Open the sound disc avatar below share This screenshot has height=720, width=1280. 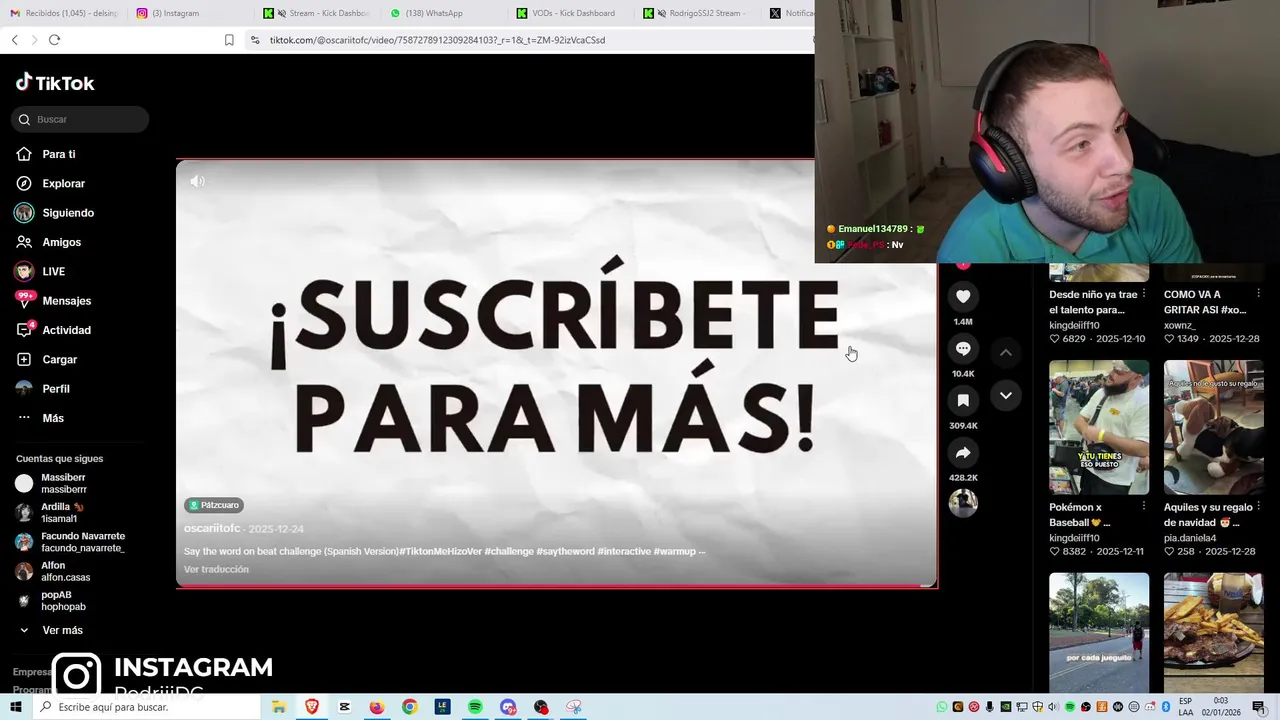tap(963, 503)
